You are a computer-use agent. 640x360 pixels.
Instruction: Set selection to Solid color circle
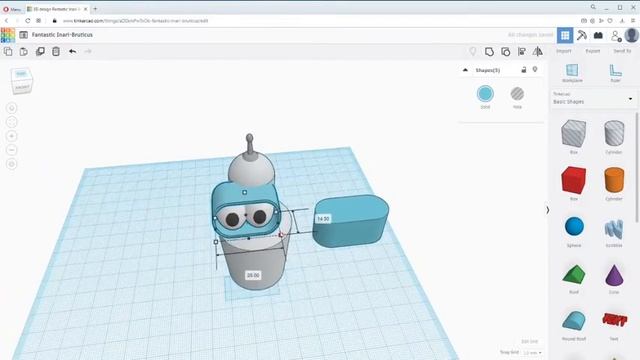[x=485, y=94]
